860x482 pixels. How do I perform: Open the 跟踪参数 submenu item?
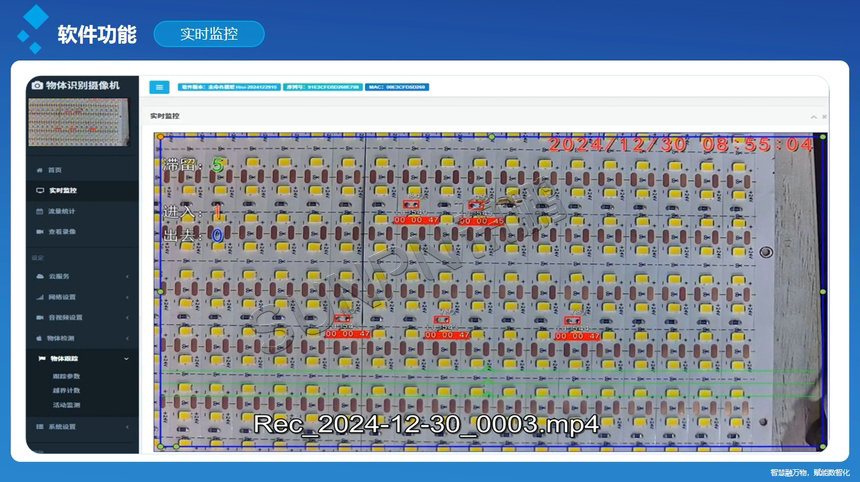(66, 376)
